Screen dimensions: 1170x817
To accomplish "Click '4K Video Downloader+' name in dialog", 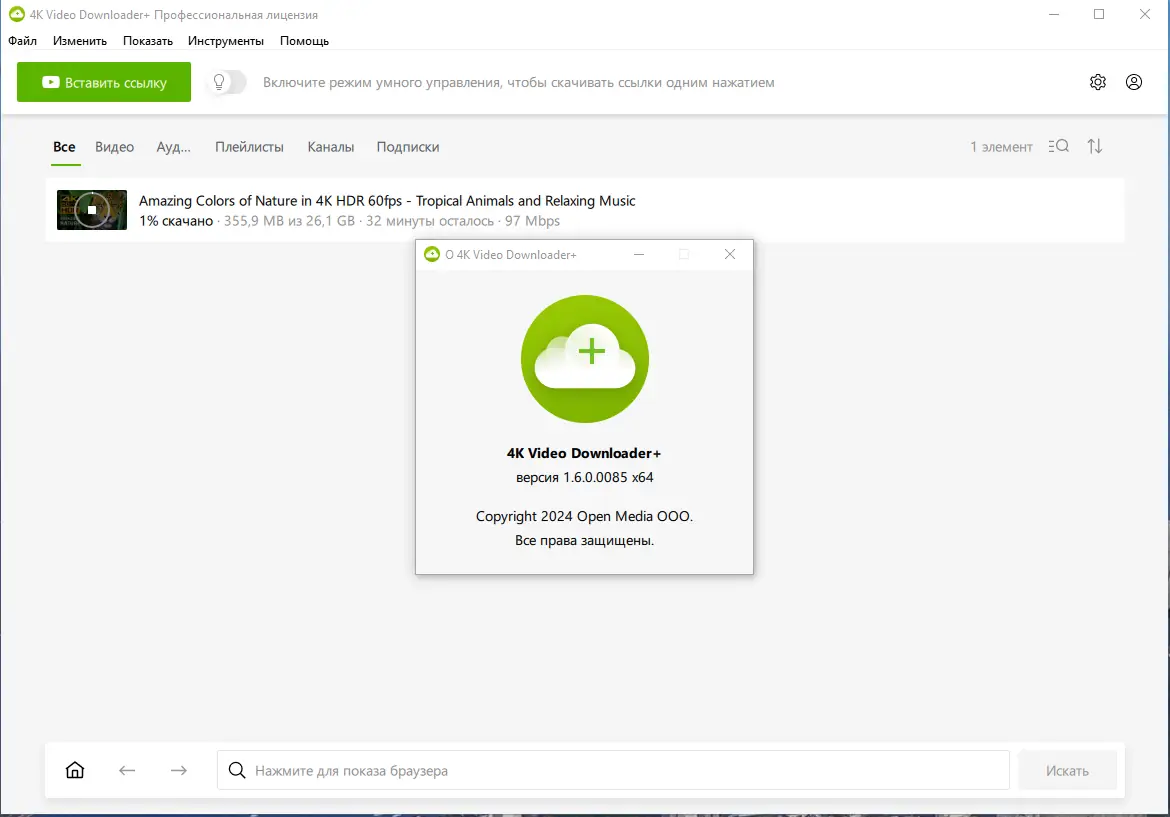I will point(584,453).
